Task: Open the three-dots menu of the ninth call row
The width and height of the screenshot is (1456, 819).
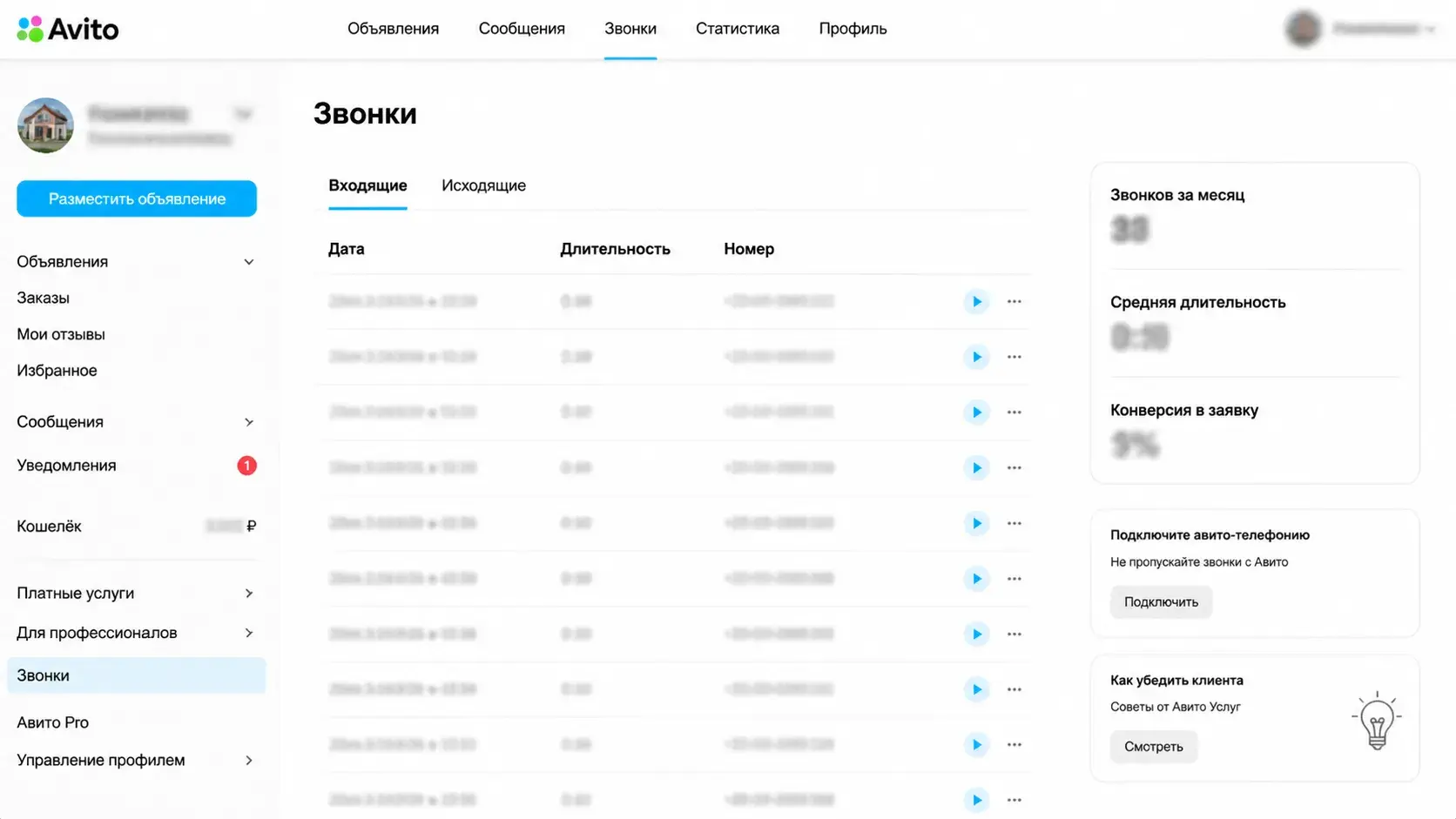Action: click(1014, 744)
